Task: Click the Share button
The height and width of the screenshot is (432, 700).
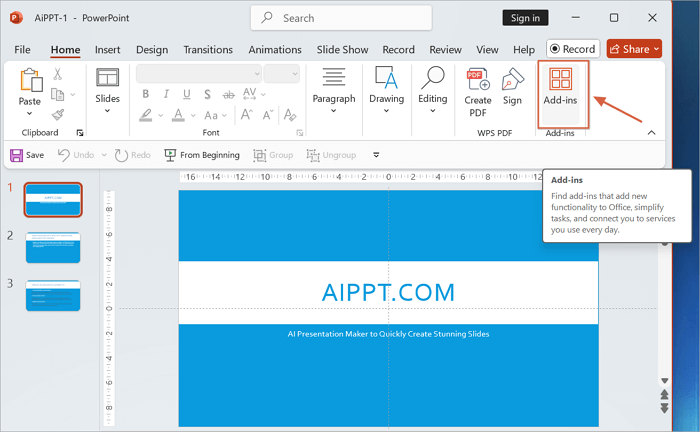Action: tap(634, 49)
